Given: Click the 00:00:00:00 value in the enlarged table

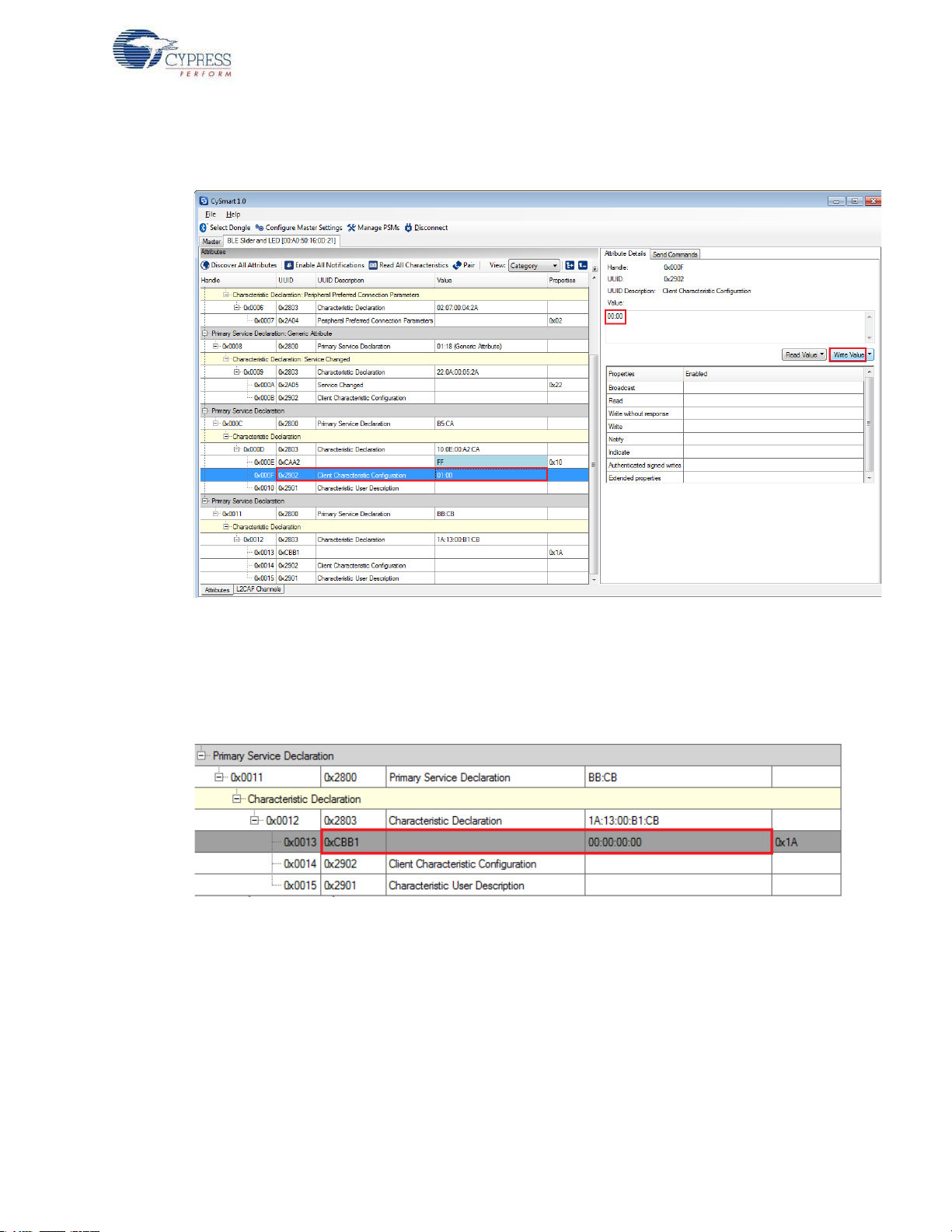Looking at the screenshot, I should pyautogui.click(x=615, y=842).
